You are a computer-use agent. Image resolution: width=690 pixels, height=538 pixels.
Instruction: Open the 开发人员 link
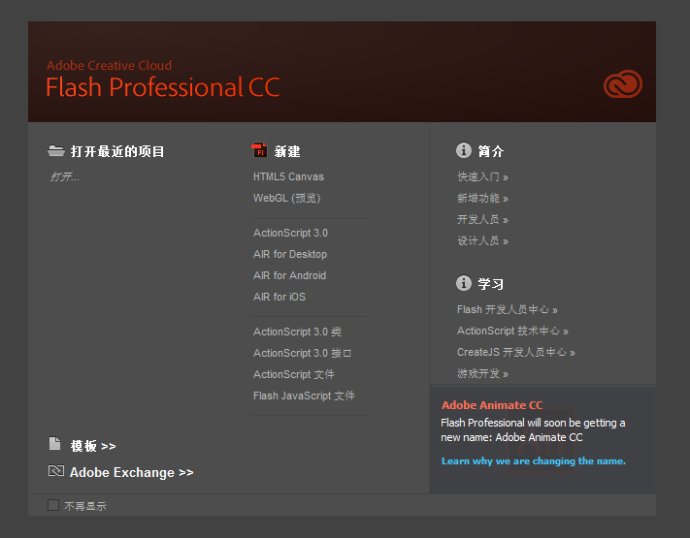483,219
